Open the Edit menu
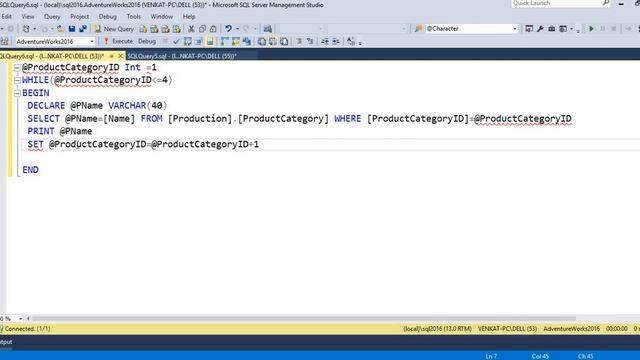Image resolution: width=640 pixels, height=360 pixels. point(7,16)
